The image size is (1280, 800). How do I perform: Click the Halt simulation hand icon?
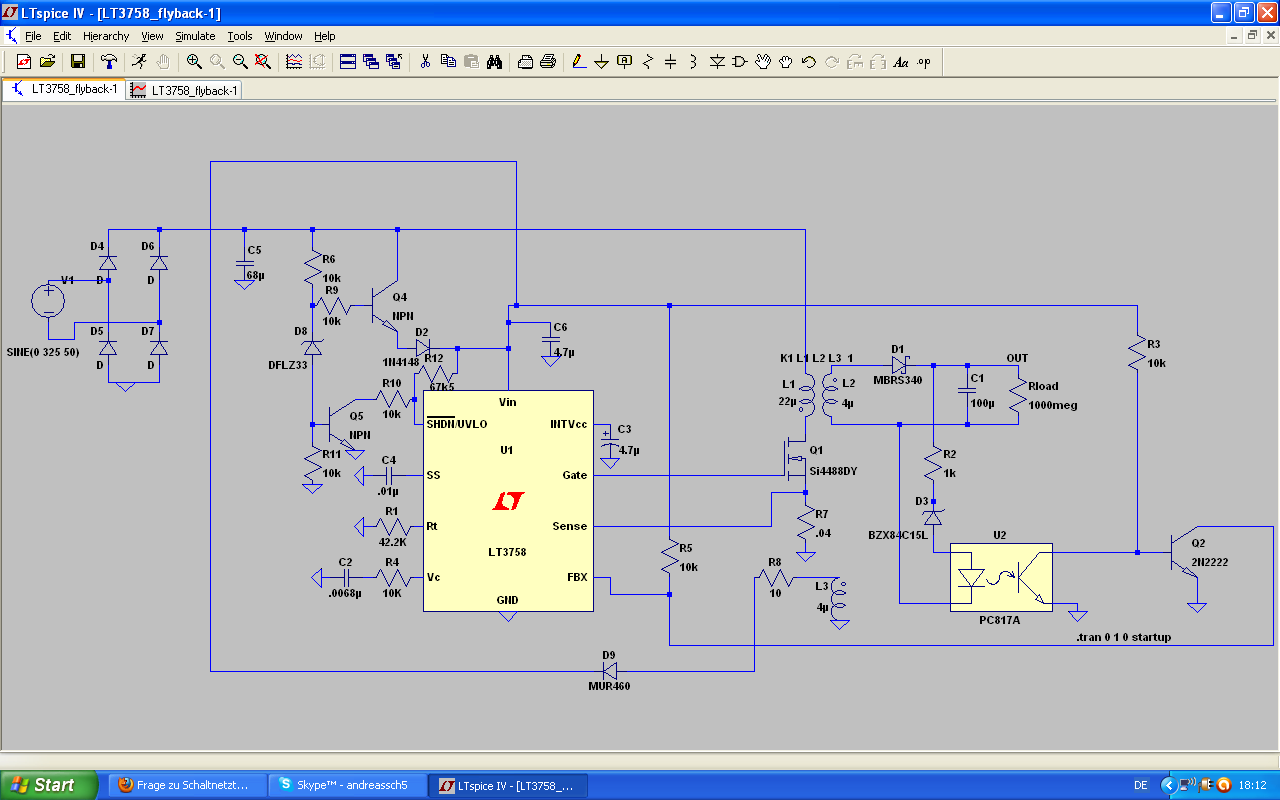[162, 62]
